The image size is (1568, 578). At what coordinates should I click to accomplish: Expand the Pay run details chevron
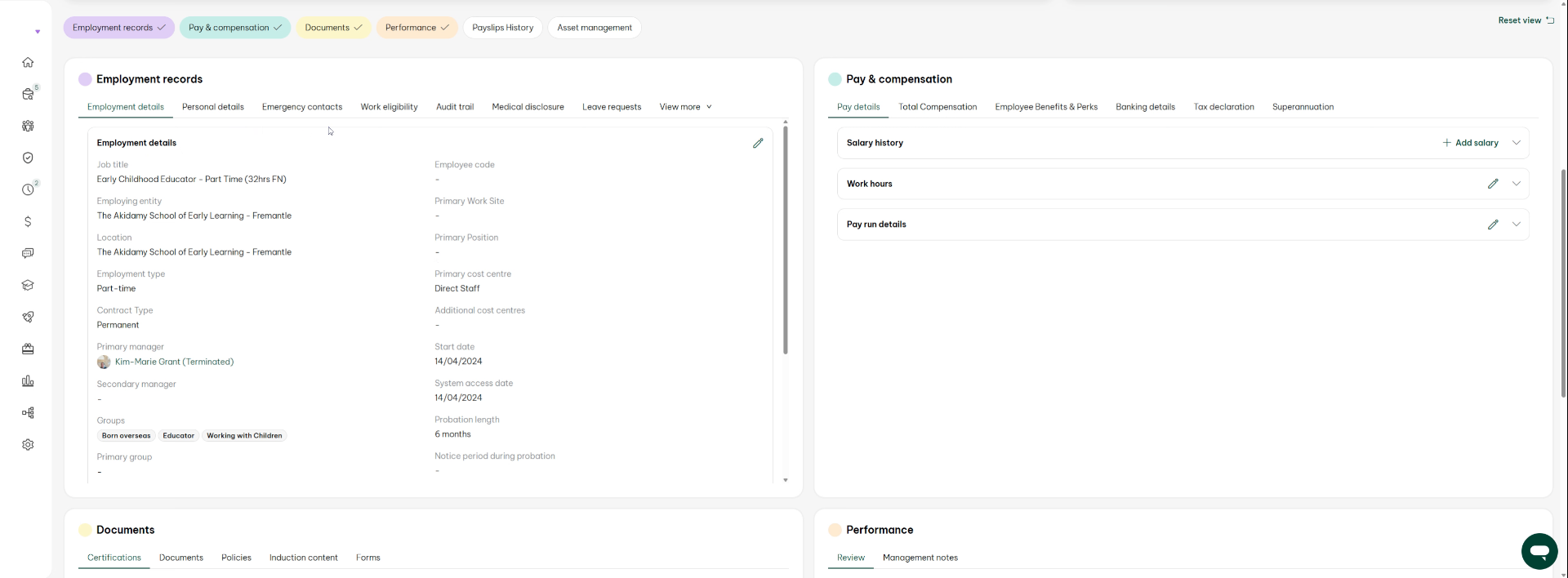pyautogui.click(x=1517, y=225)
